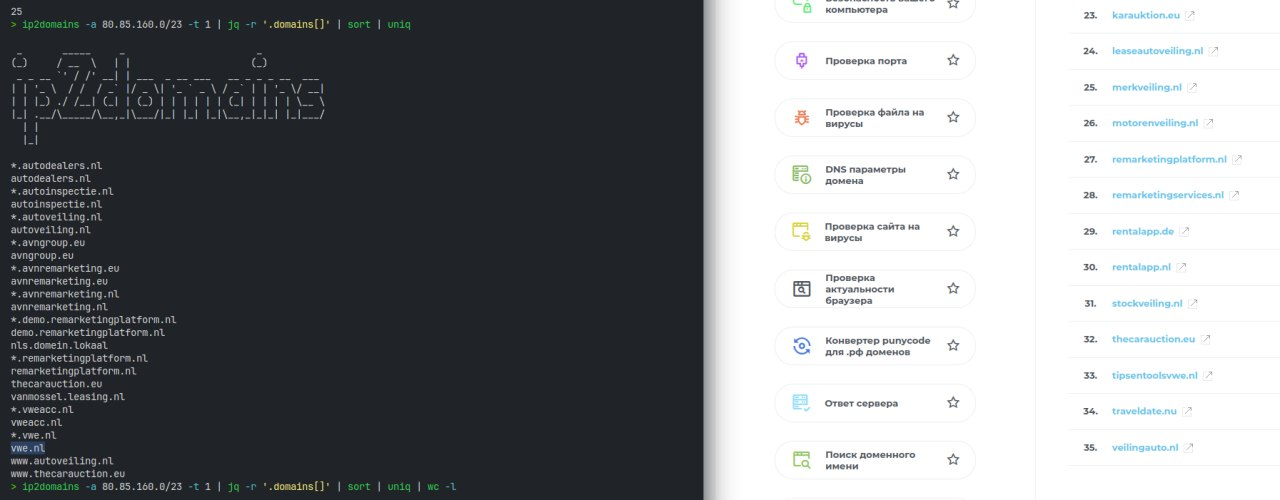
Task: Visit the veilingauto.nl link
Action: pos(1145,447)
